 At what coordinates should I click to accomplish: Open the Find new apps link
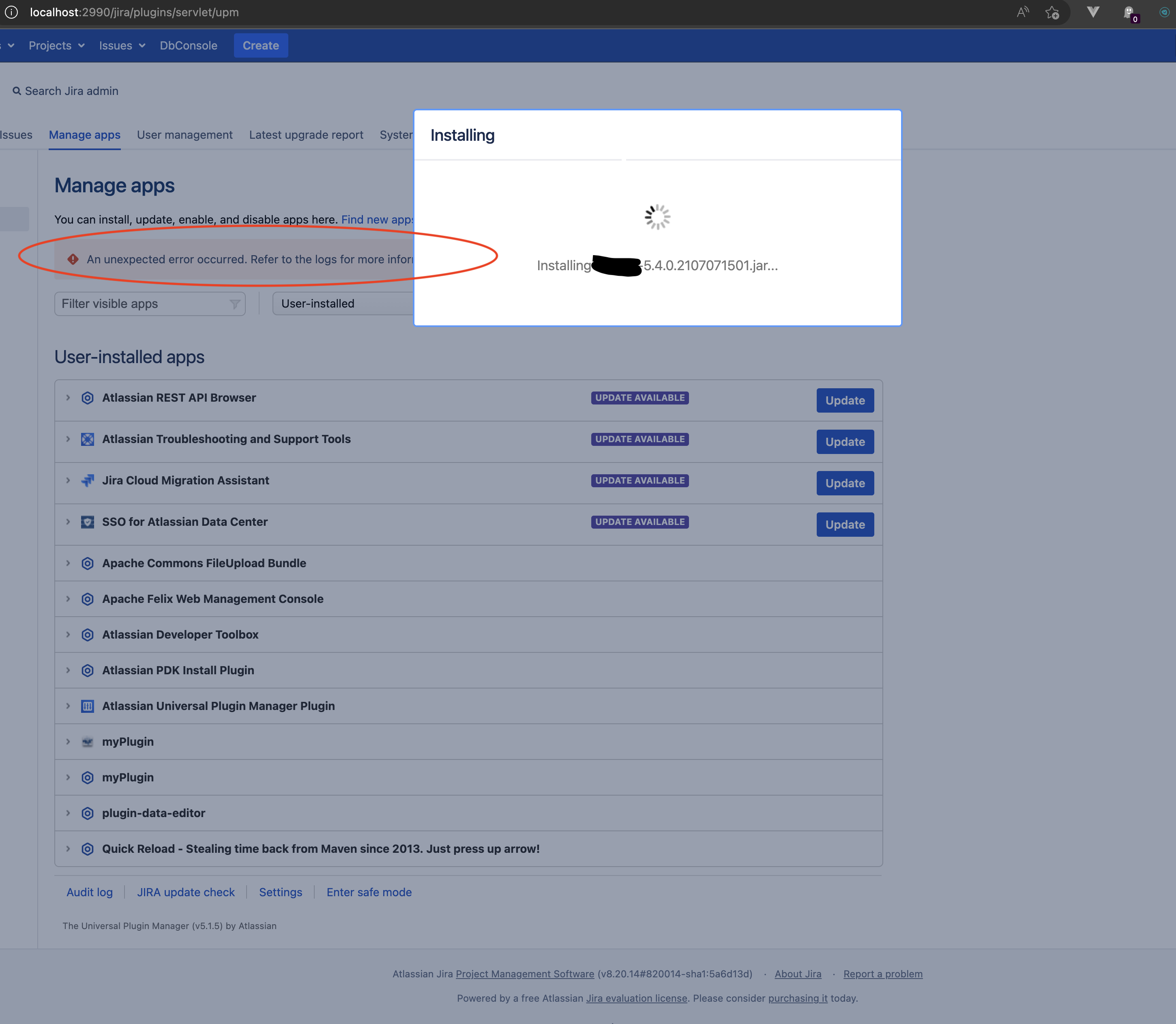[x=377, y=219]
